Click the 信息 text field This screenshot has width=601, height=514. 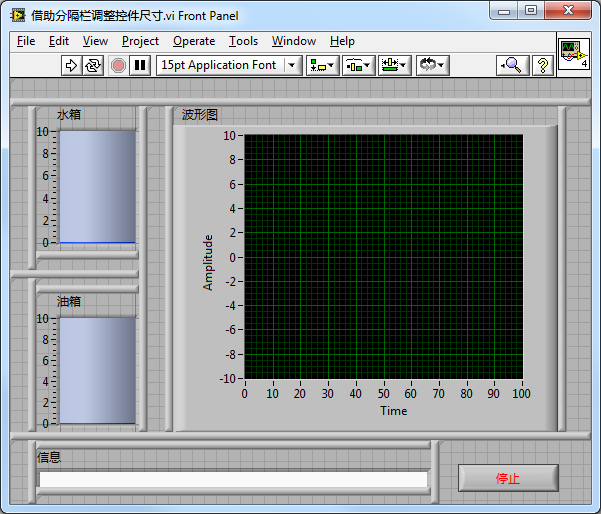[x=232, y=479]
